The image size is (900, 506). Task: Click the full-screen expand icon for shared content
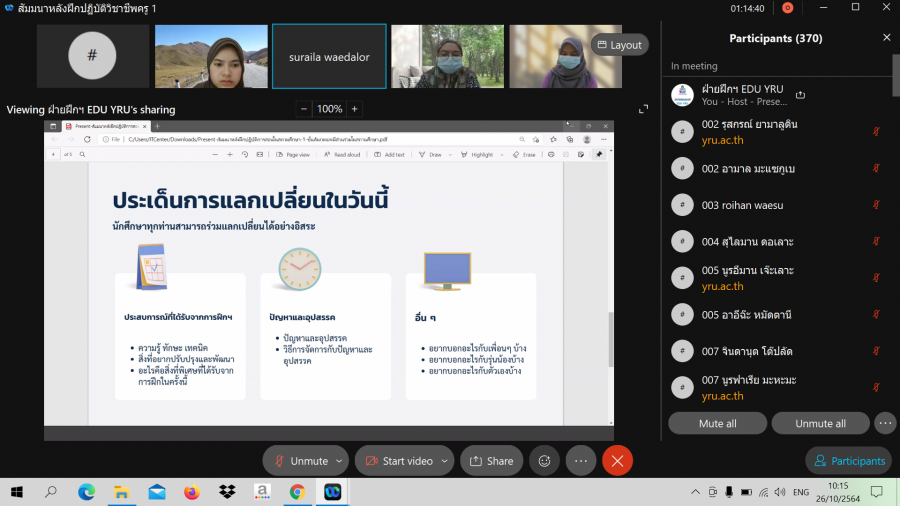point(644,109)
